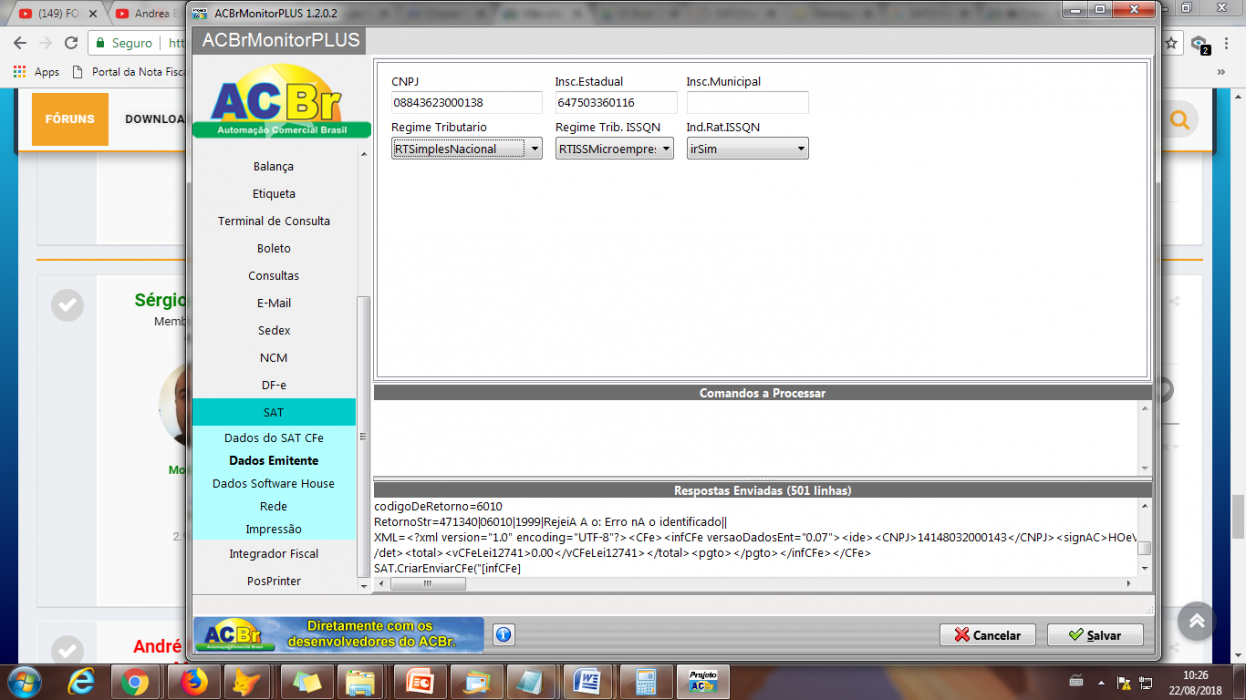The width and height of the screenshot is (1246, 700).
Task: Click the Respostas Enviadas vertical scrollbar
Action: (x=1145, y=548)
